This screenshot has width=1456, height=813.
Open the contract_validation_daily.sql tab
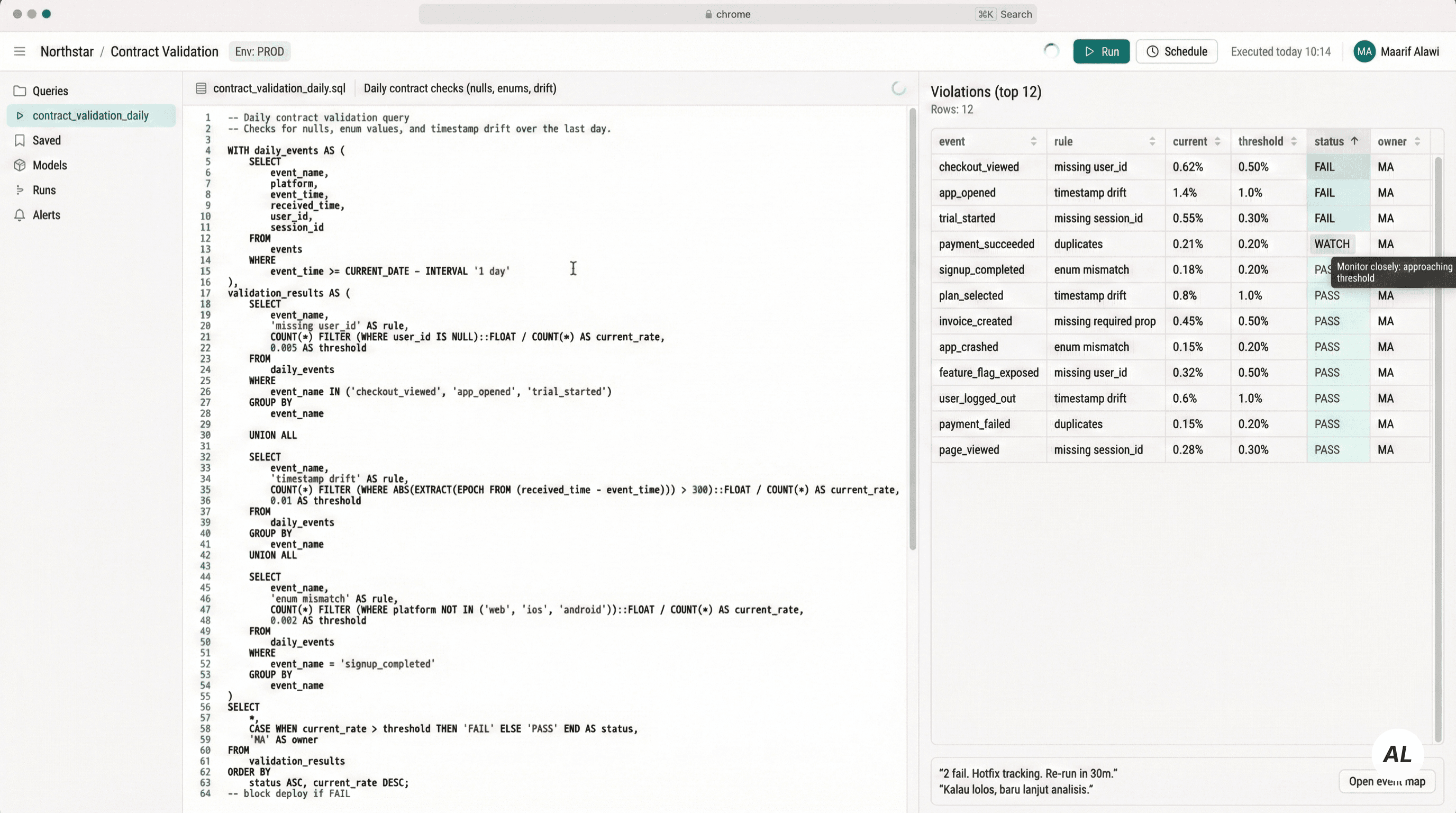[279, 88]
